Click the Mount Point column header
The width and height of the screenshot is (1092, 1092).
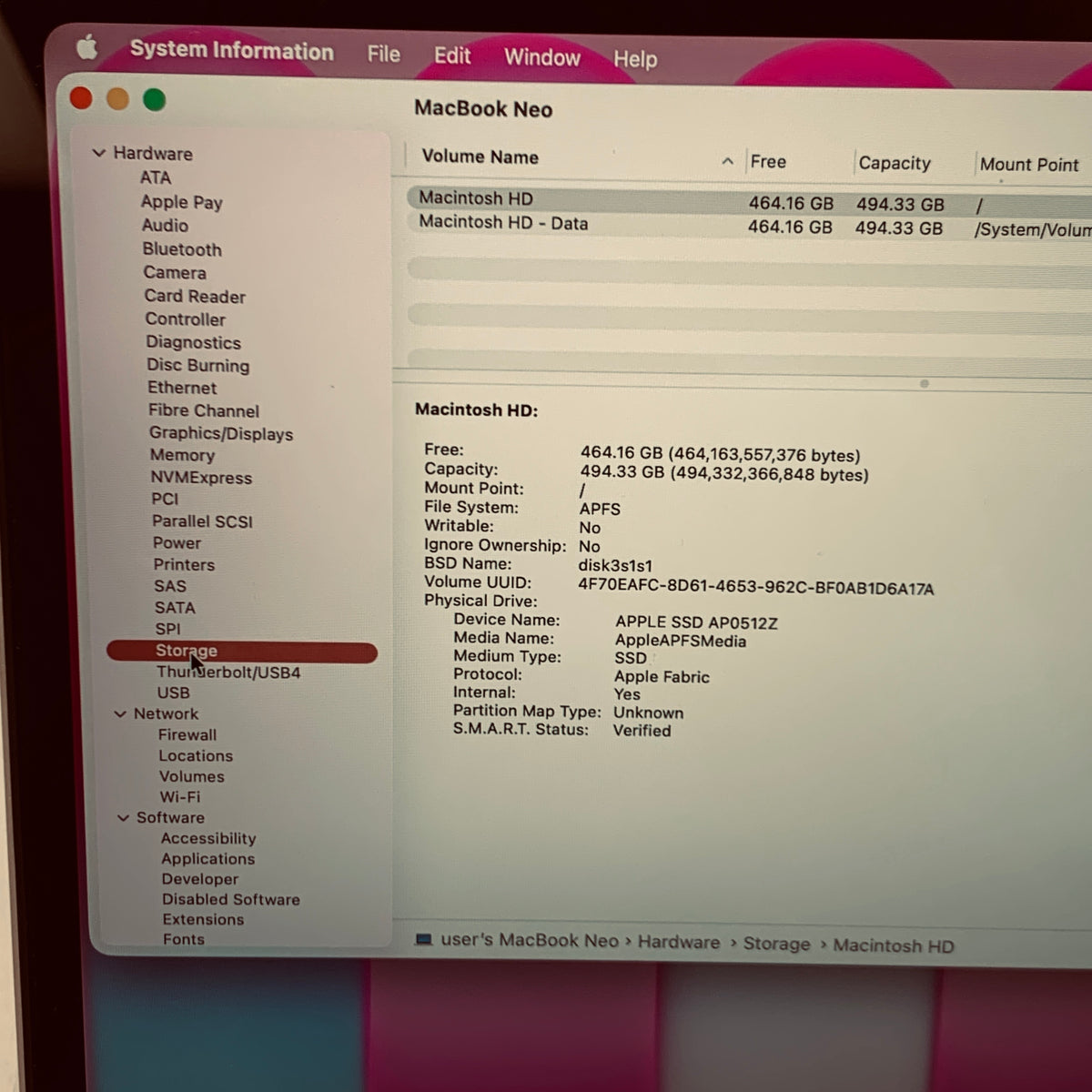(x=1029, y=165)
